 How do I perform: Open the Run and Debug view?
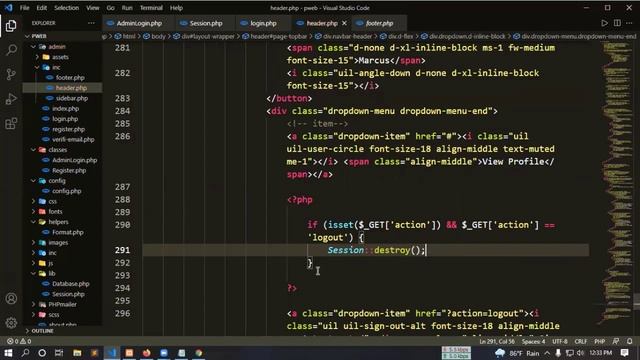pos(11,99)
